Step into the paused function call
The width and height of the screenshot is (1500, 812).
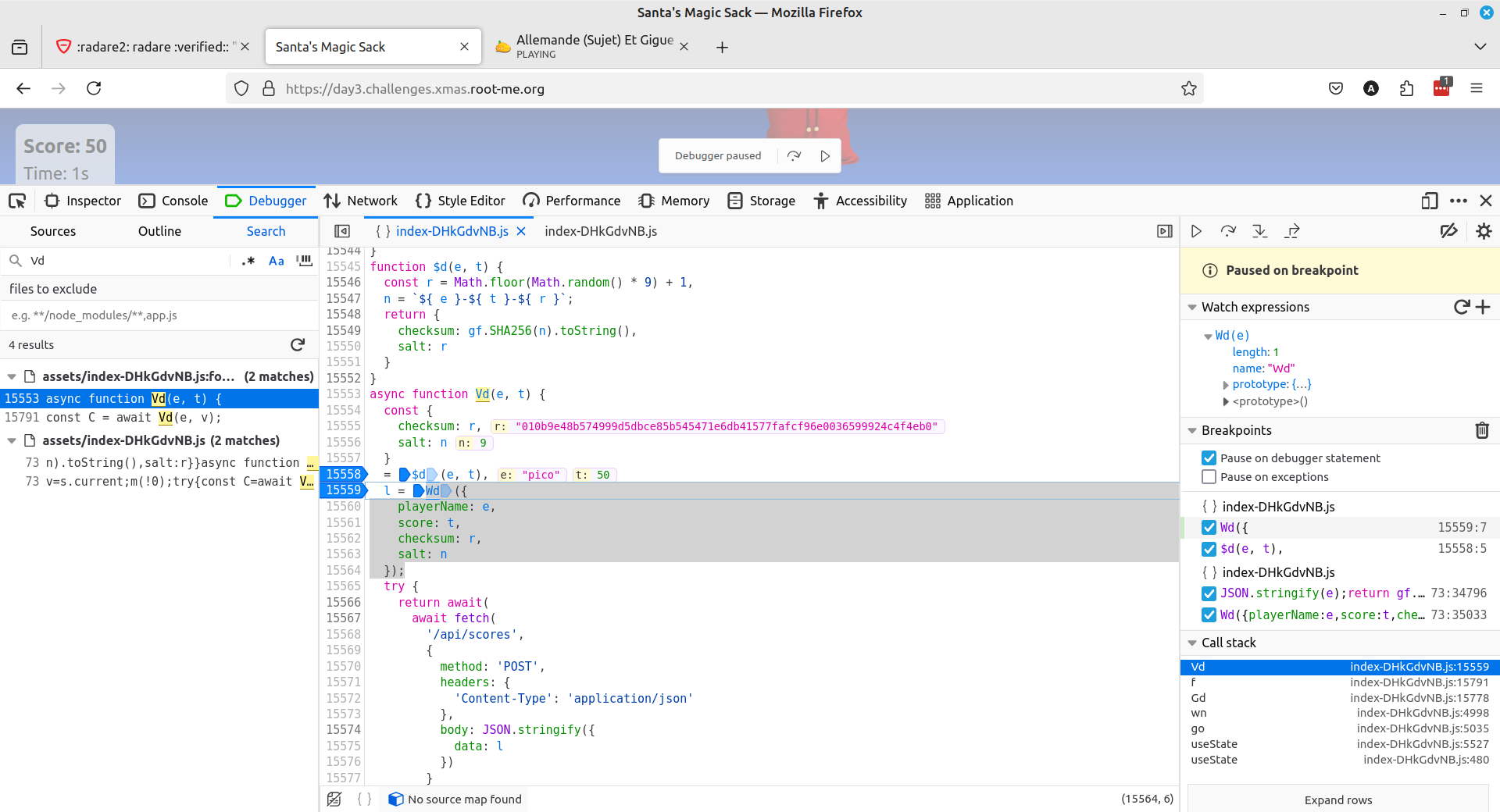point(1259,231)
